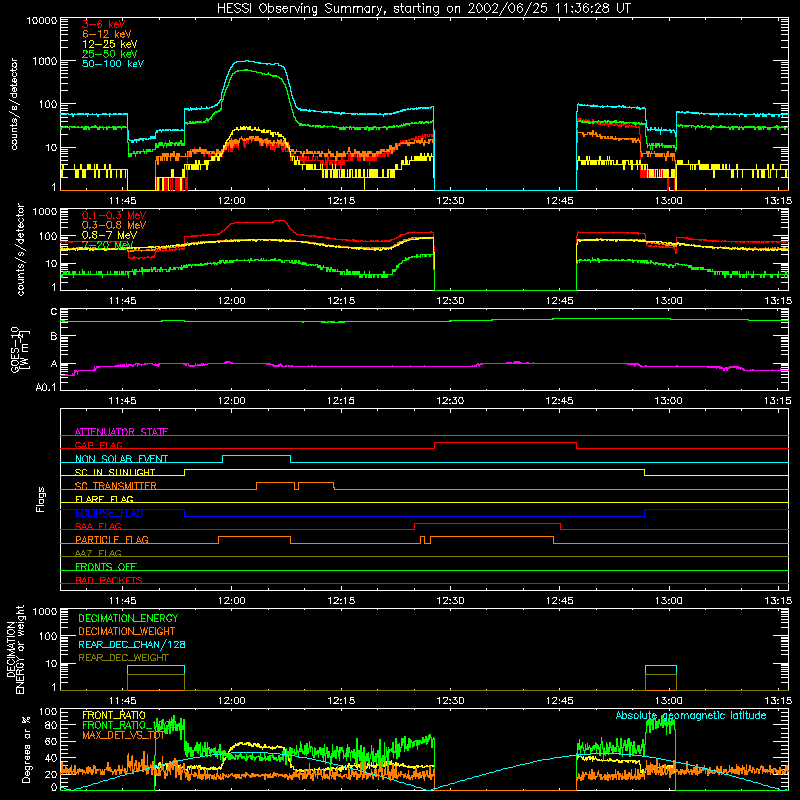The height and width of the screenshot is (800, 800).
Task: Click the DECIMATION_ENERGY legend label
Action: pyautogui.click(x=128, y=618)
